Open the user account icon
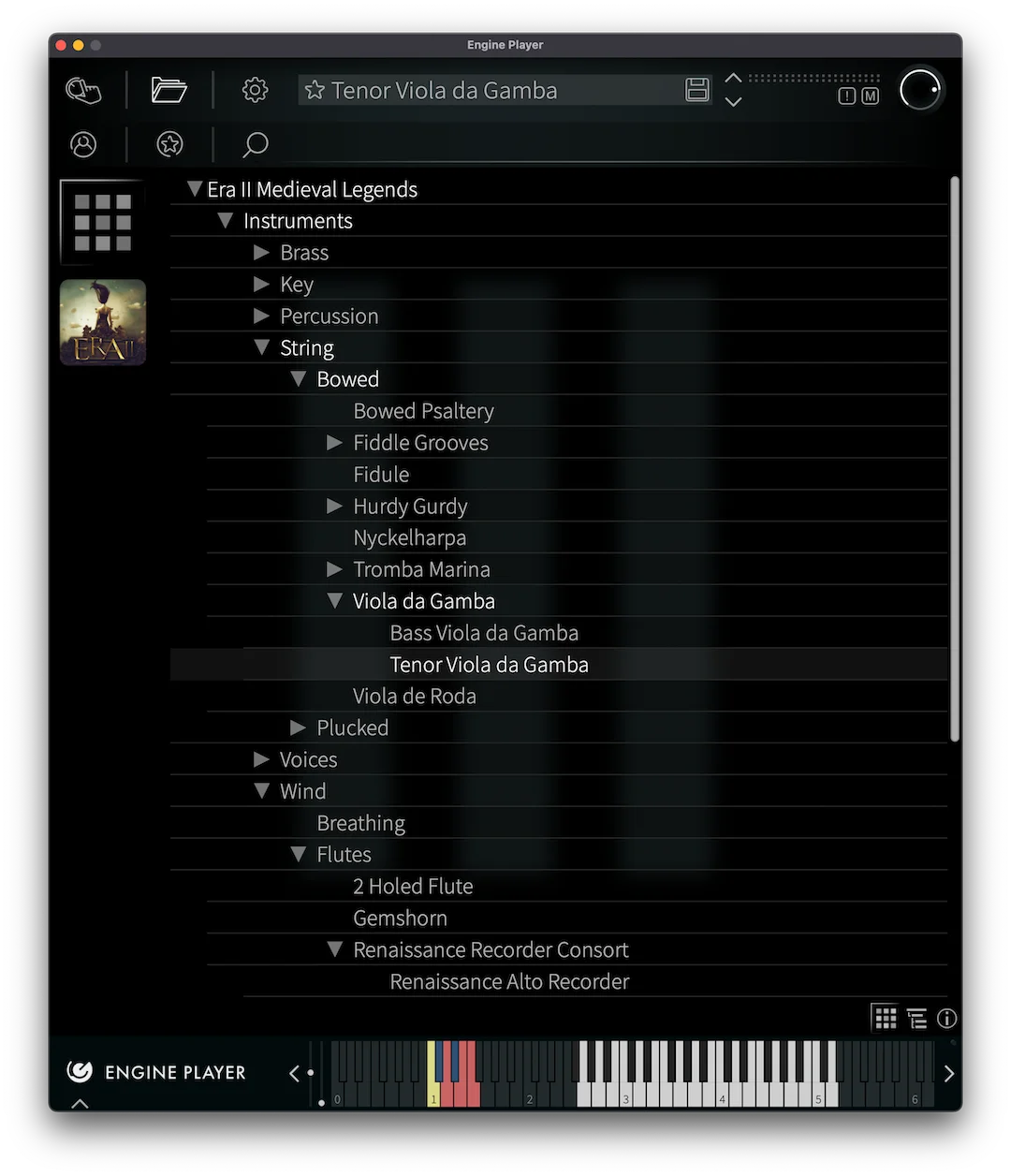 pos(83,144)
